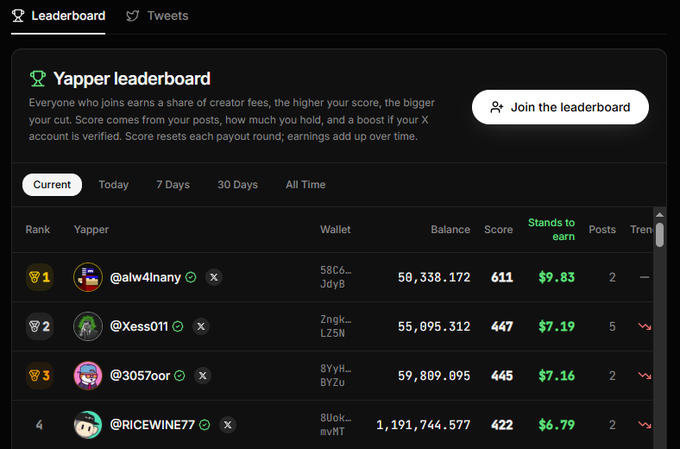Image resolution: width=680 pixels, height=449 pixels.
Task: Select the All Time filter
Action: [305, 185]
